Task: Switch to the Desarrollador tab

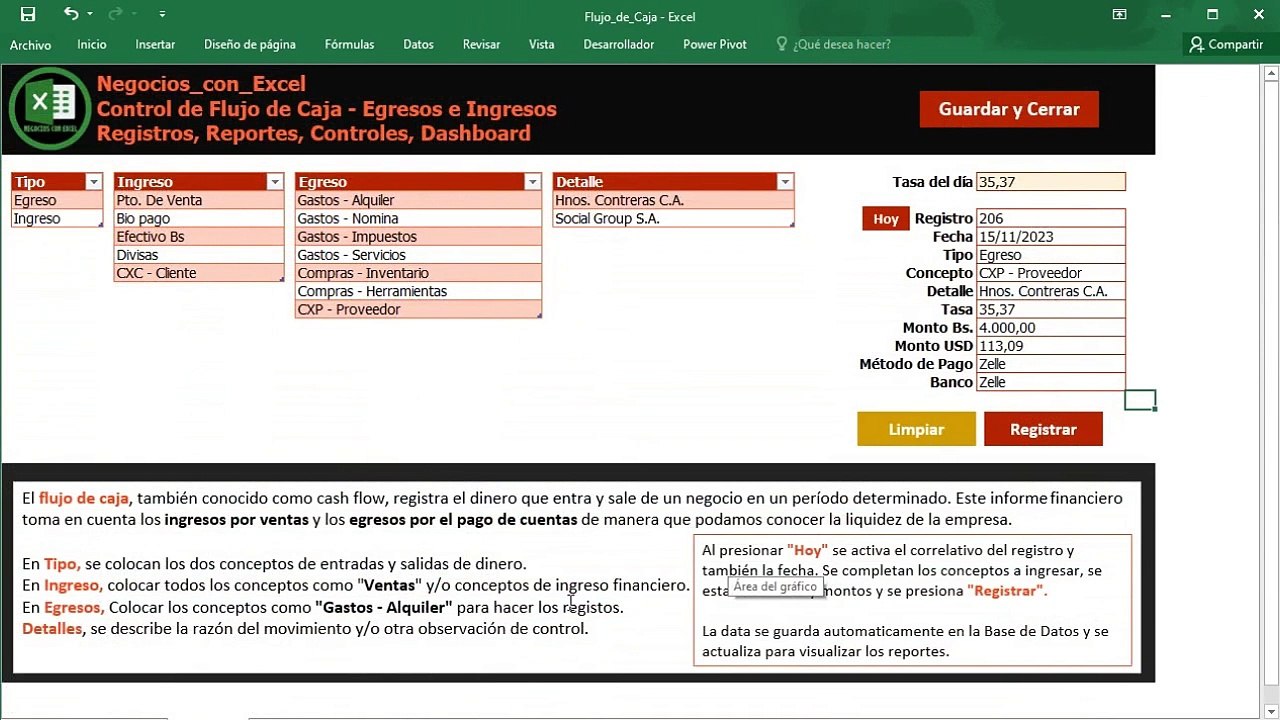Action: pyautogui.click(x=619, y=44)
